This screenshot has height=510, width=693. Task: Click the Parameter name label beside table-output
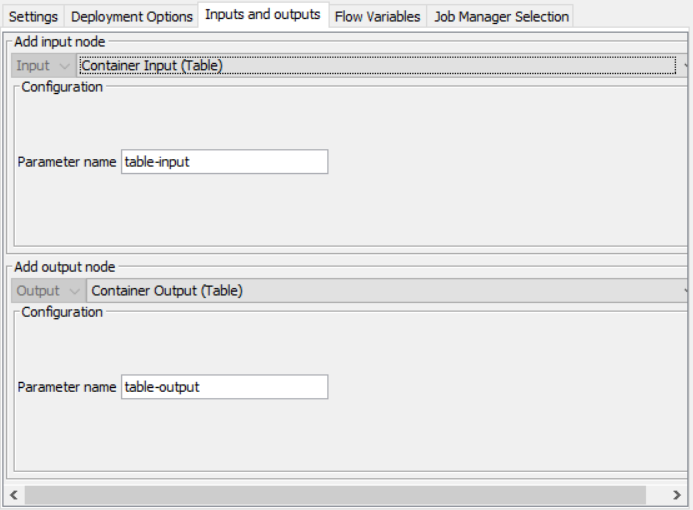(x=67, y=387)
